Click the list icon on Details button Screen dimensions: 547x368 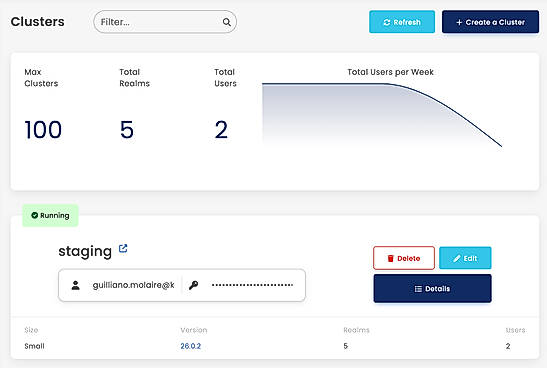[x=418, y=289]
